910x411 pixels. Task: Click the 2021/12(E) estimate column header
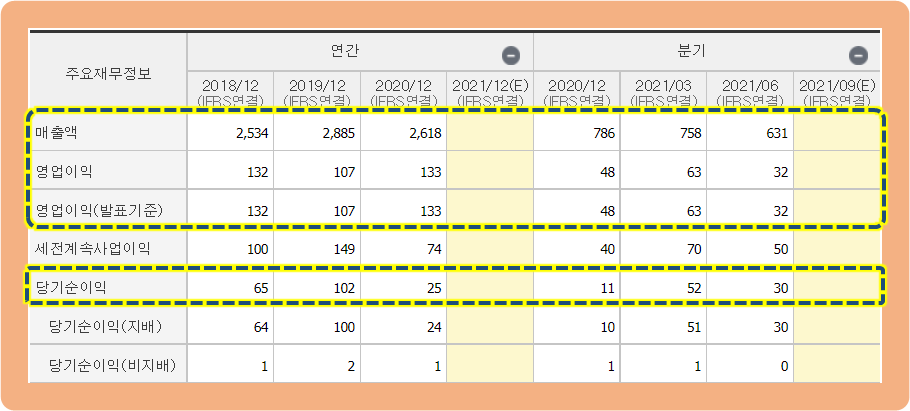coord(490,92)
